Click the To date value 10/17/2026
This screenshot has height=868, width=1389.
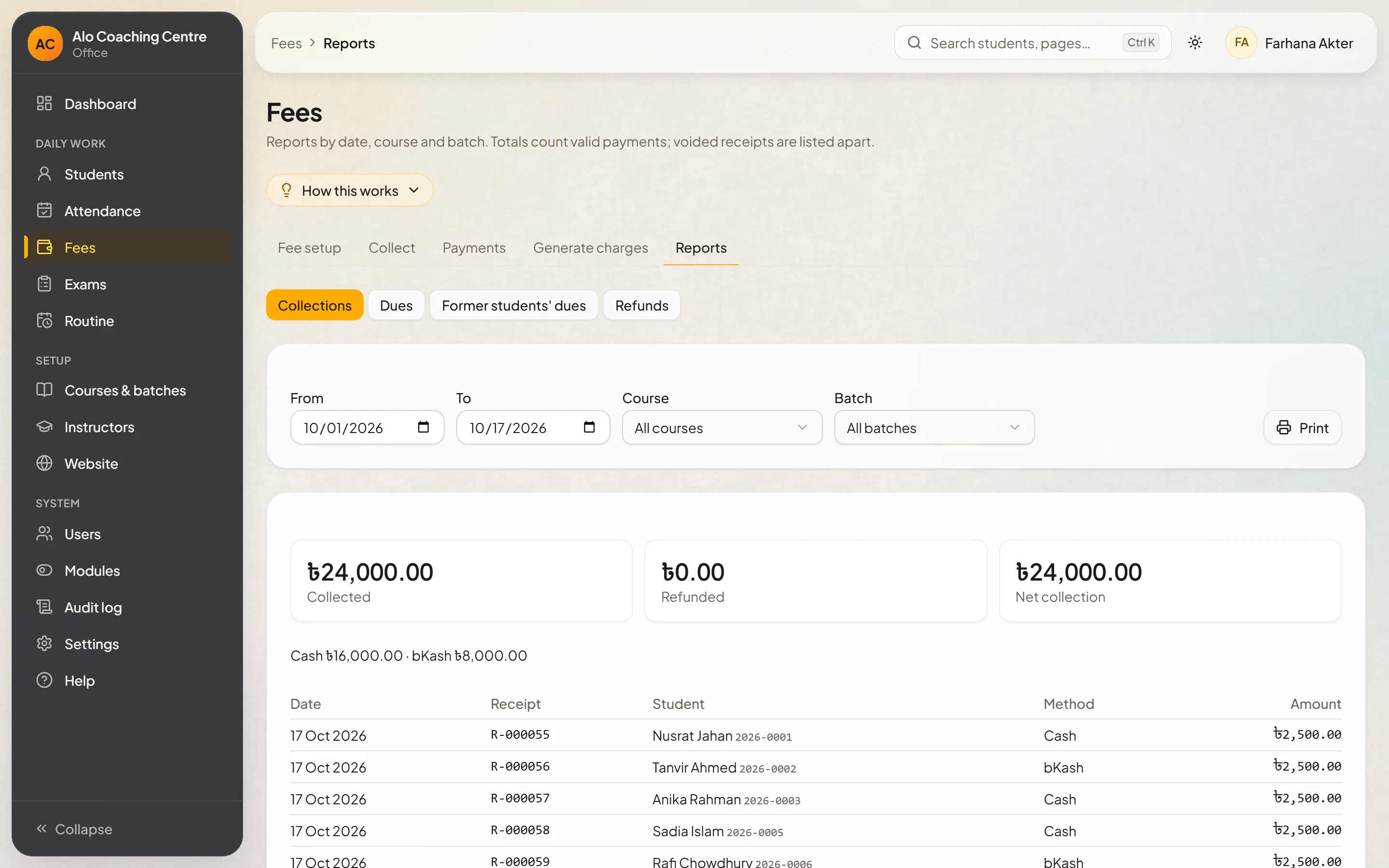pos(508,428)
